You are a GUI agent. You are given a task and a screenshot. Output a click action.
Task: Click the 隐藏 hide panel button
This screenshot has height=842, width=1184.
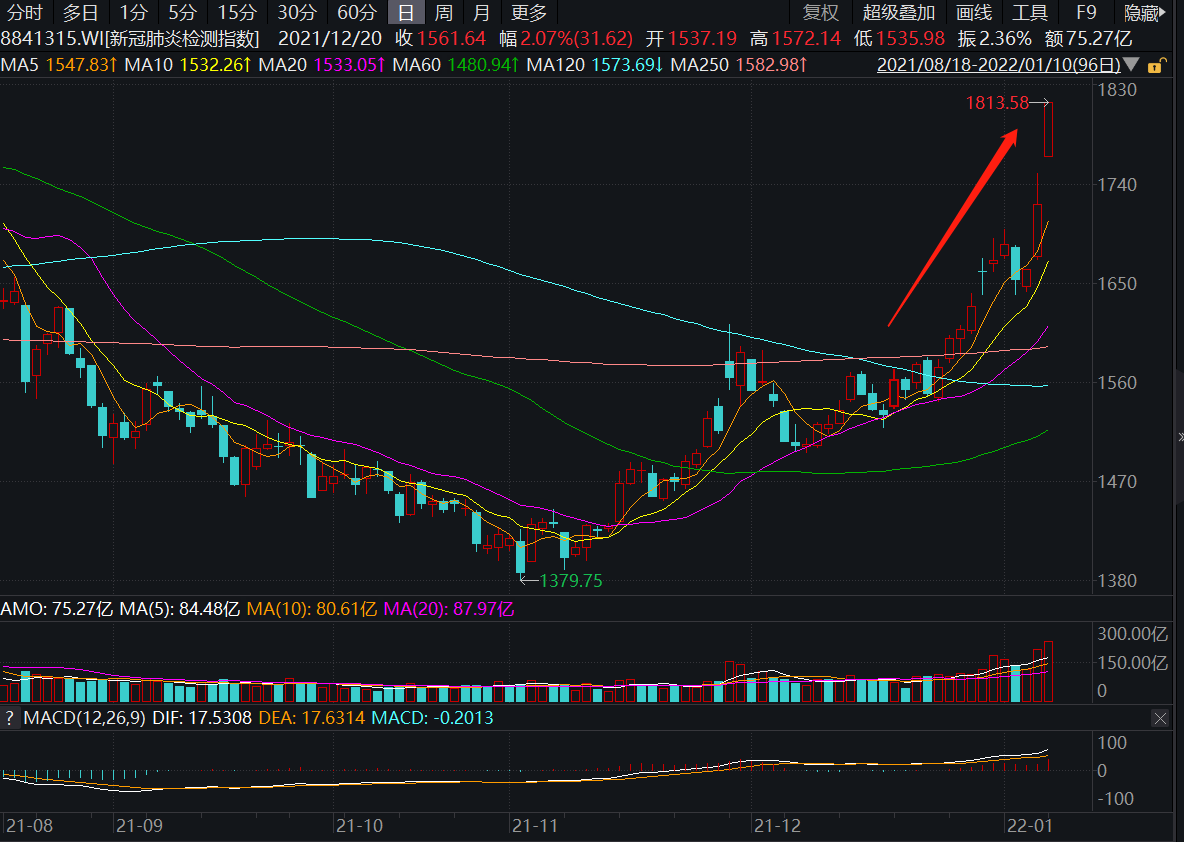1145,13
